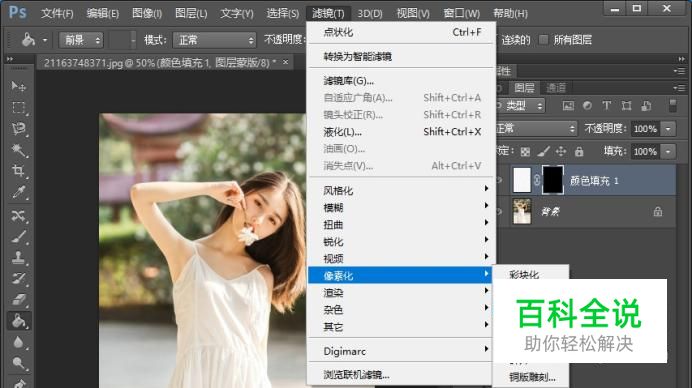Select the black layer mask thumbnail
The image size is (692, 388).
[553, 180]
